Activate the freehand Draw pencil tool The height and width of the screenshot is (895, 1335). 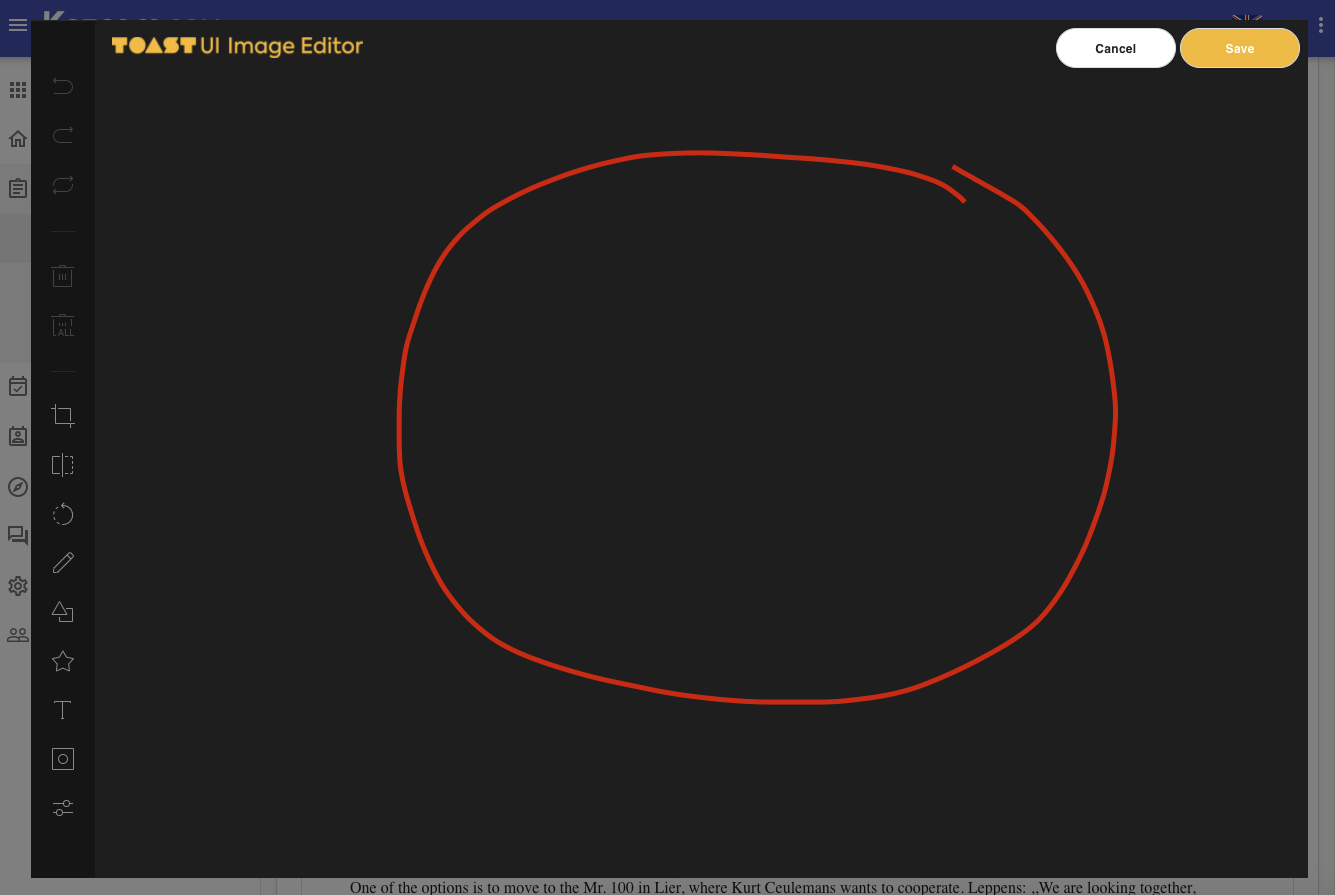click(62, 562)
